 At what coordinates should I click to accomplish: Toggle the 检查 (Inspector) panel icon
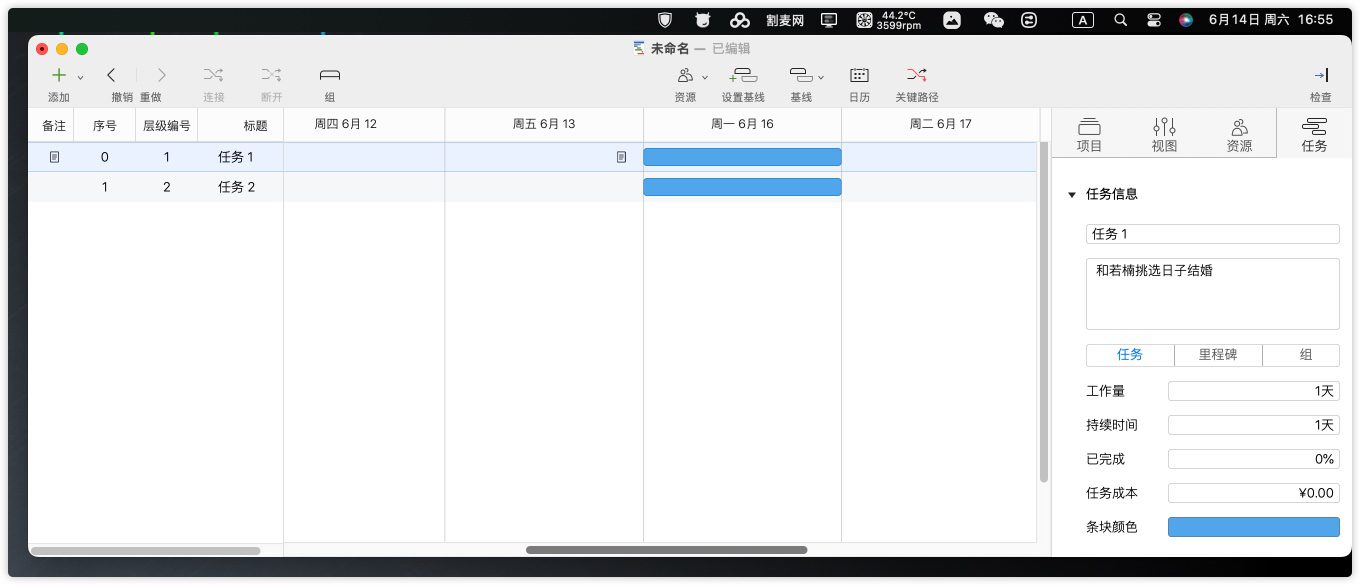(1320, 75)
